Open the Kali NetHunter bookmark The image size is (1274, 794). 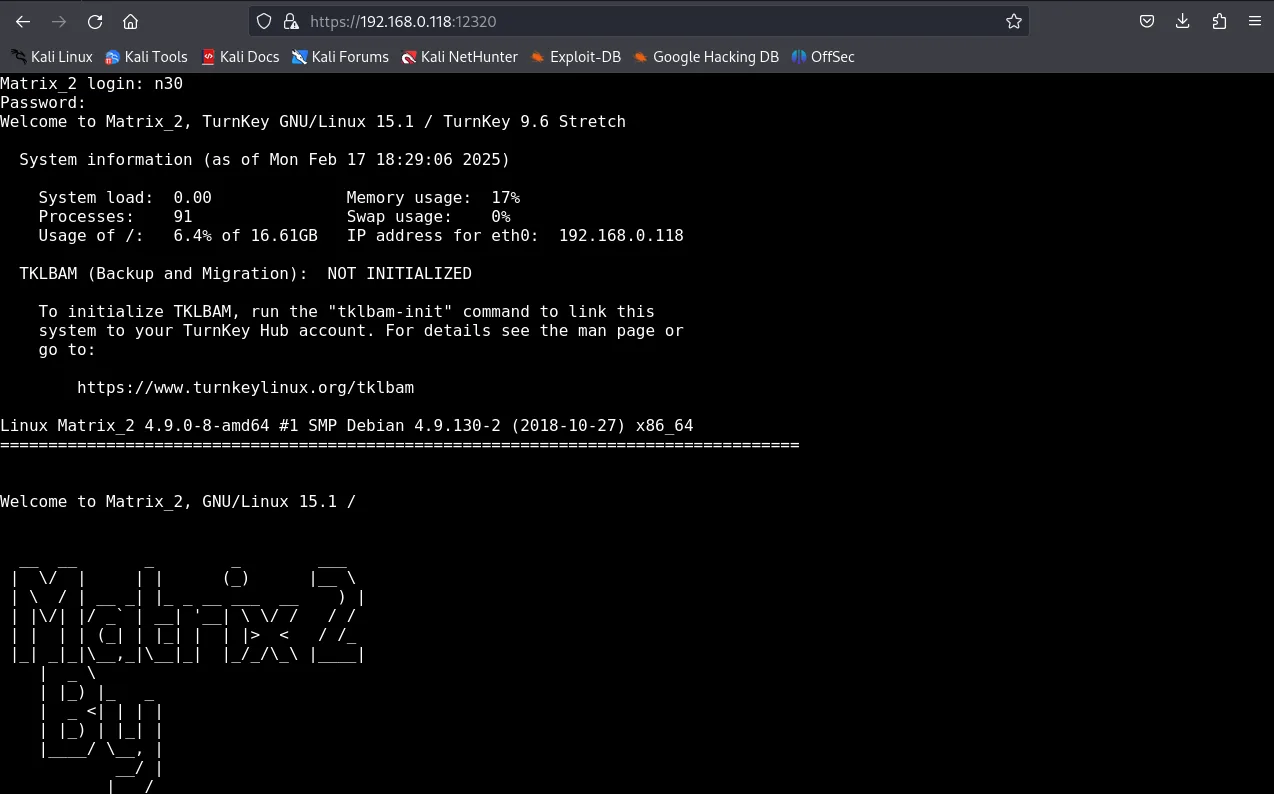[460, 57]
